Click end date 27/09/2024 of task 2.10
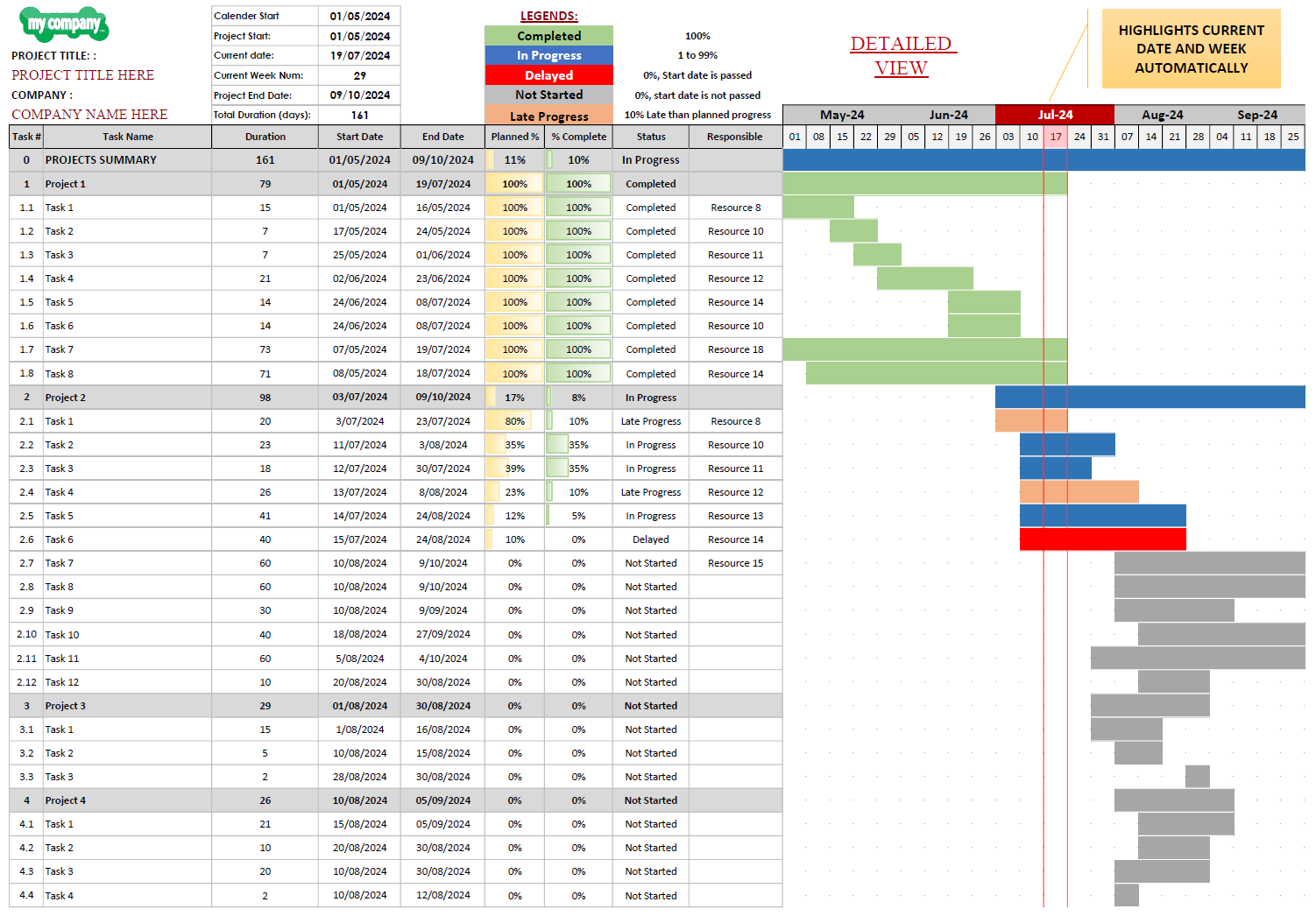 [442, 634]
